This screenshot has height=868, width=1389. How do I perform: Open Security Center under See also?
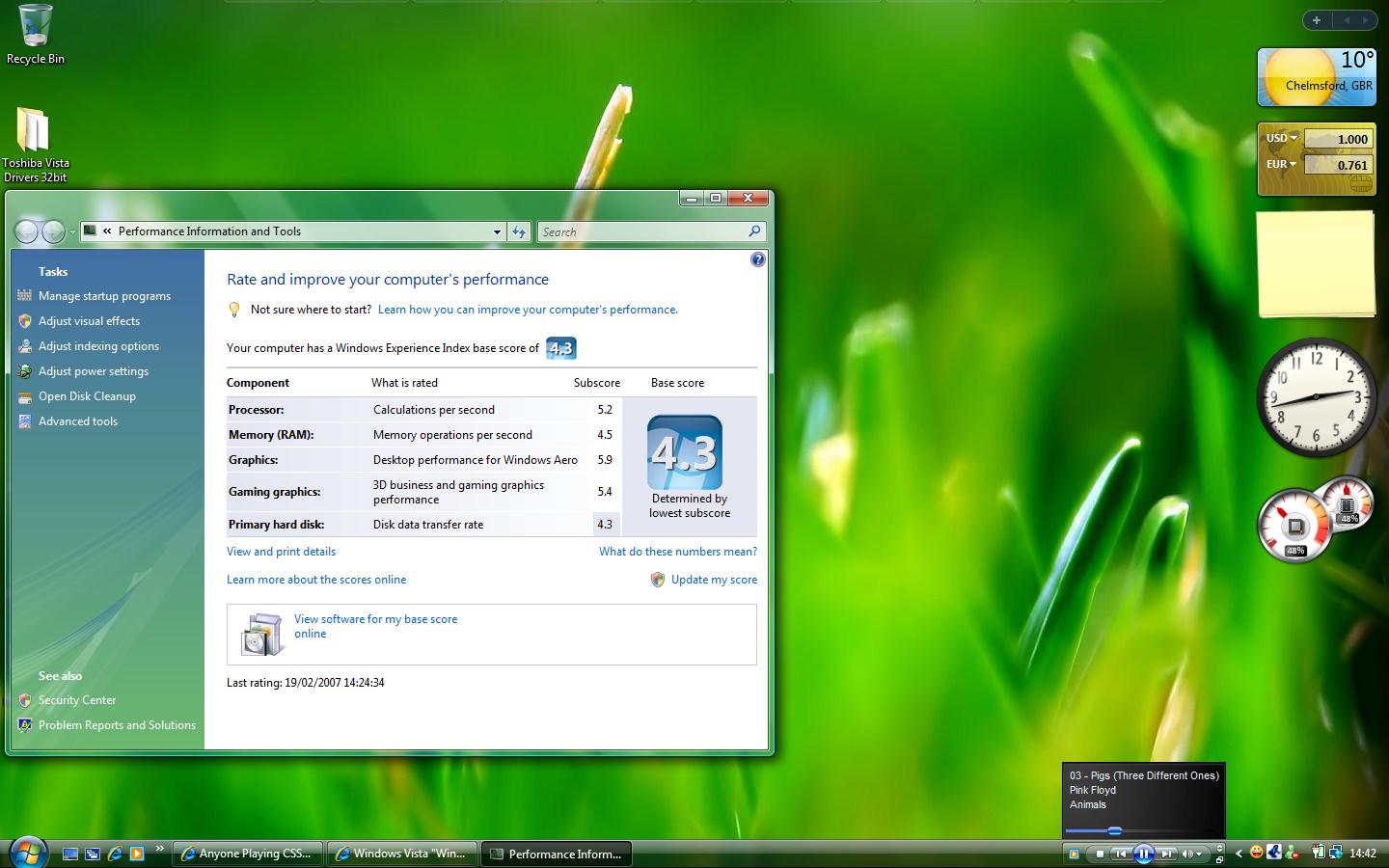pos(77,700)
